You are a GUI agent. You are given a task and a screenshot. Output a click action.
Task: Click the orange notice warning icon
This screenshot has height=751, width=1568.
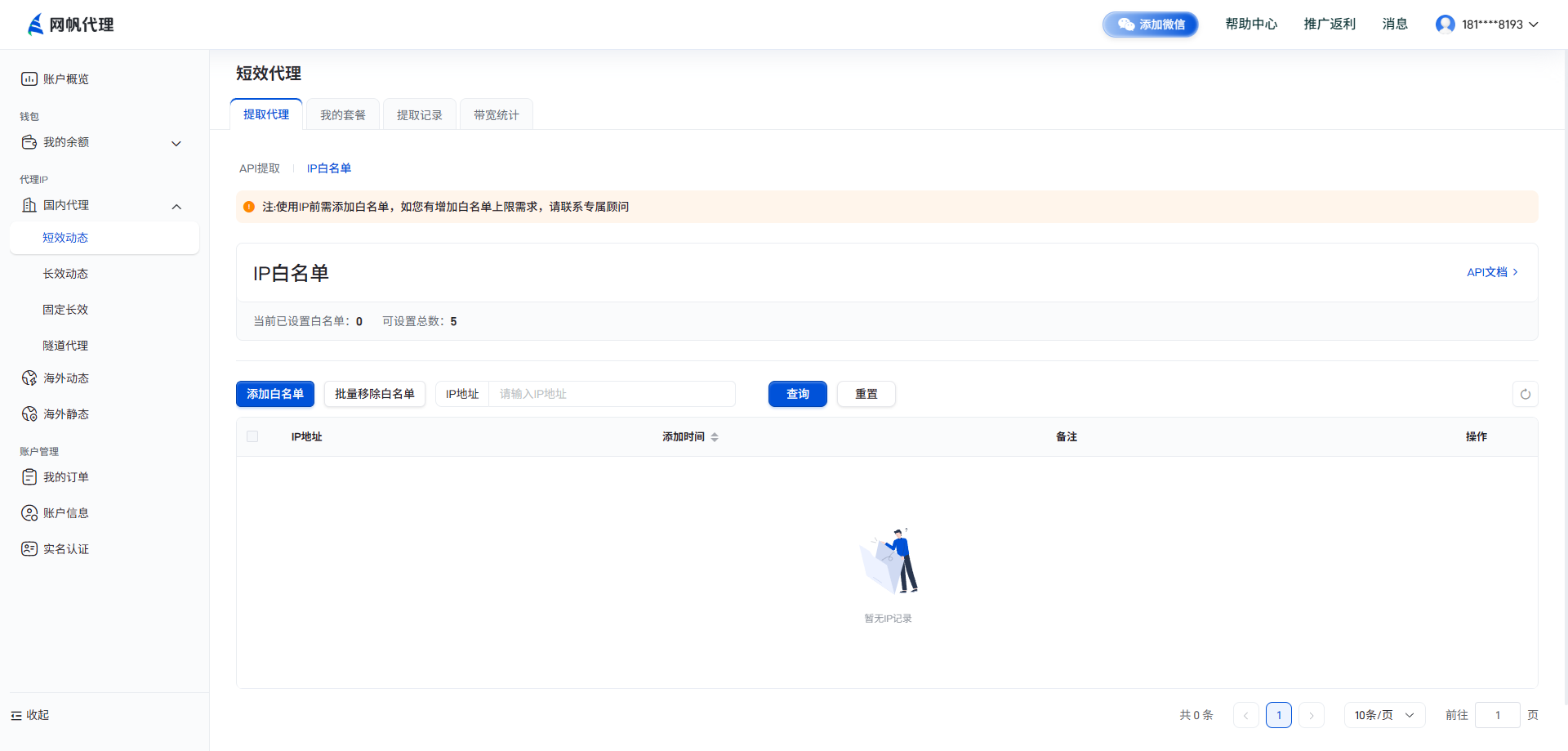(249, 207)
